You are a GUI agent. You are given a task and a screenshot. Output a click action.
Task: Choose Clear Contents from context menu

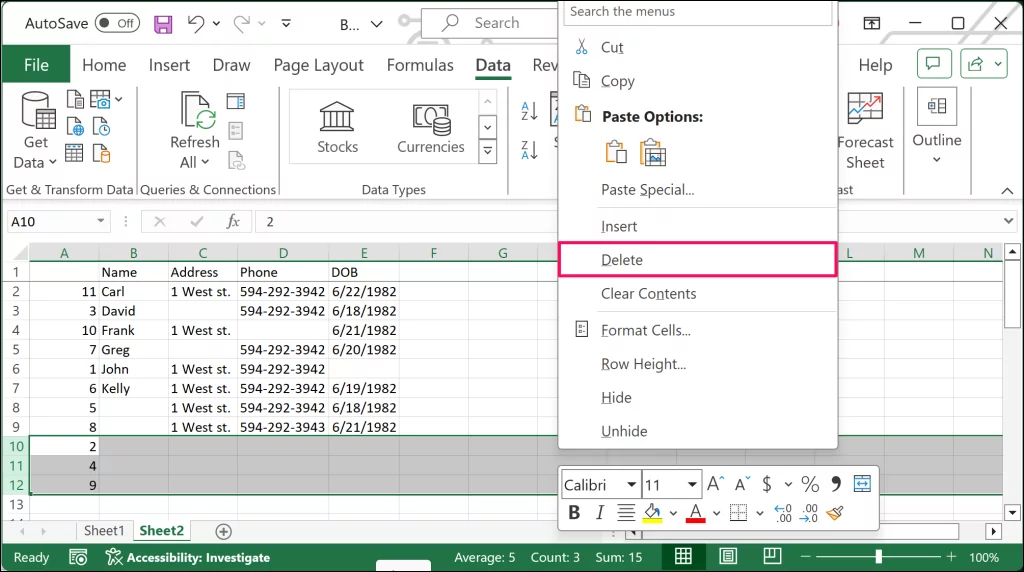click(x=697, y=294)
